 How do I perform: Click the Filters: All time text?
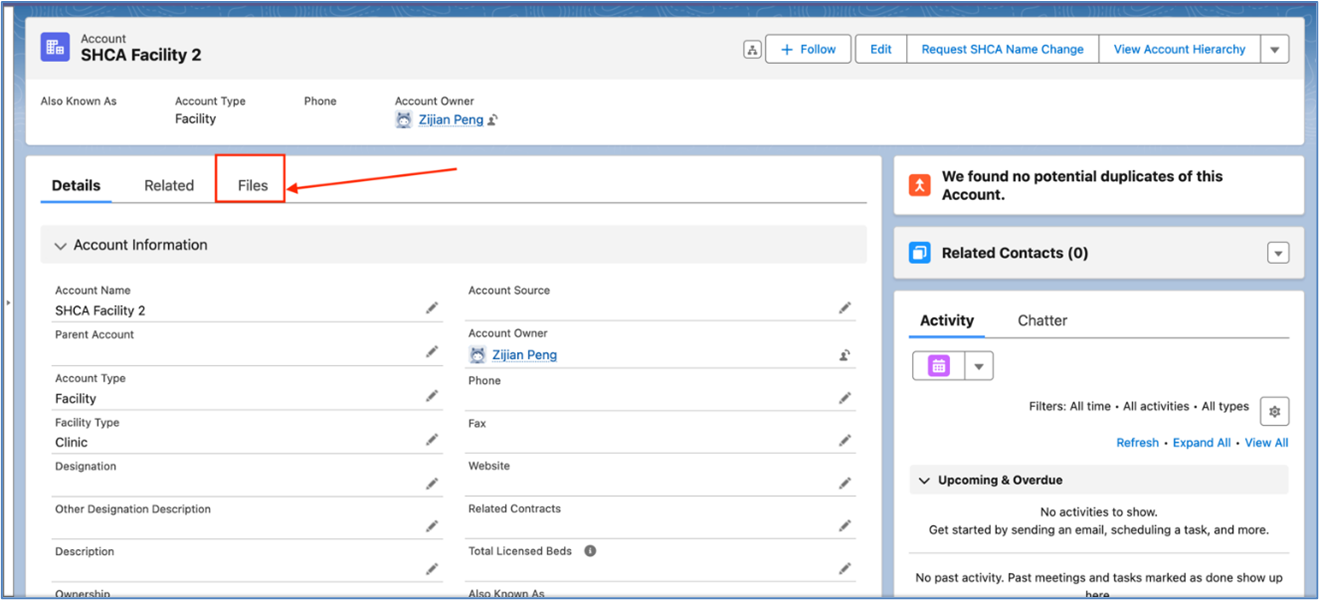pyautogui.click(x=1069, y=406)
